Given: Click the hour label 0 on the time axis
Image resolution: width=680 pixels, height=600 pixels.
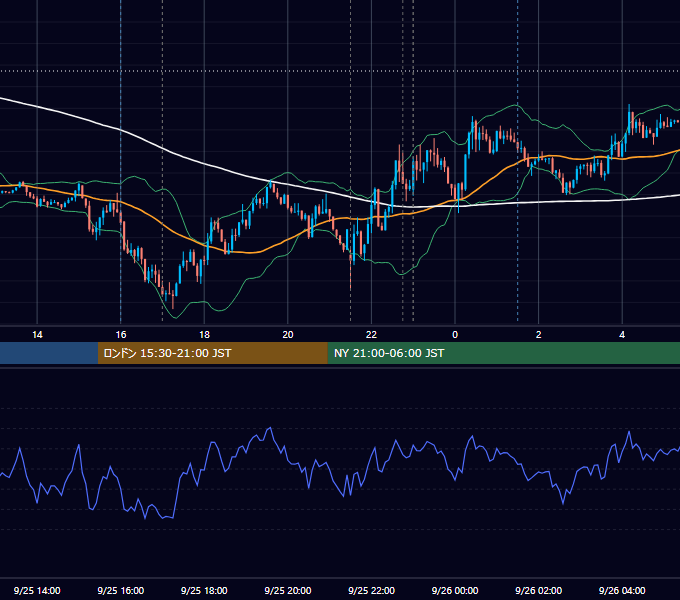Looking at the screenshot, I should click(455, 335).
